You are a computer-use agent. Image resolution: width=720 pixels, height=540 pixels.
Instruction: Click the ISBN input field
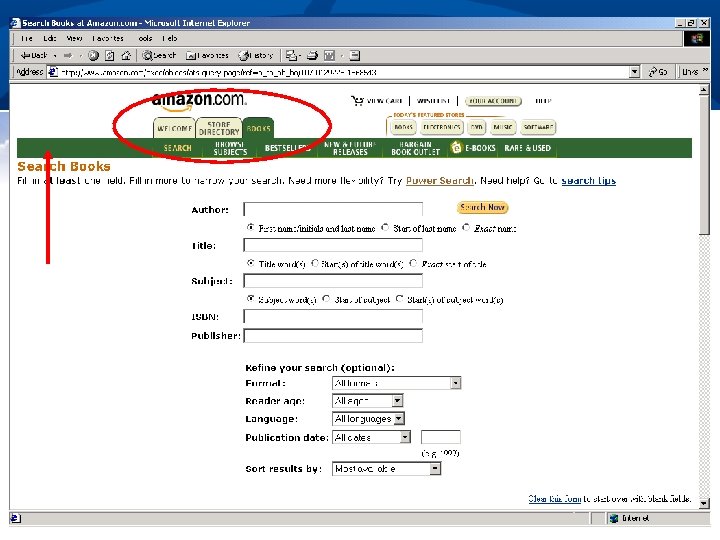(333, 316)
